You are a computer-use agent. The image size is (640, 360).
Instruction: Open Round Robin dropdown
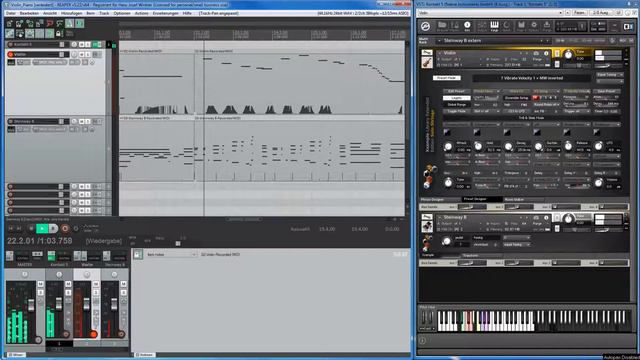pyautogui.click(x=547, y=104)
